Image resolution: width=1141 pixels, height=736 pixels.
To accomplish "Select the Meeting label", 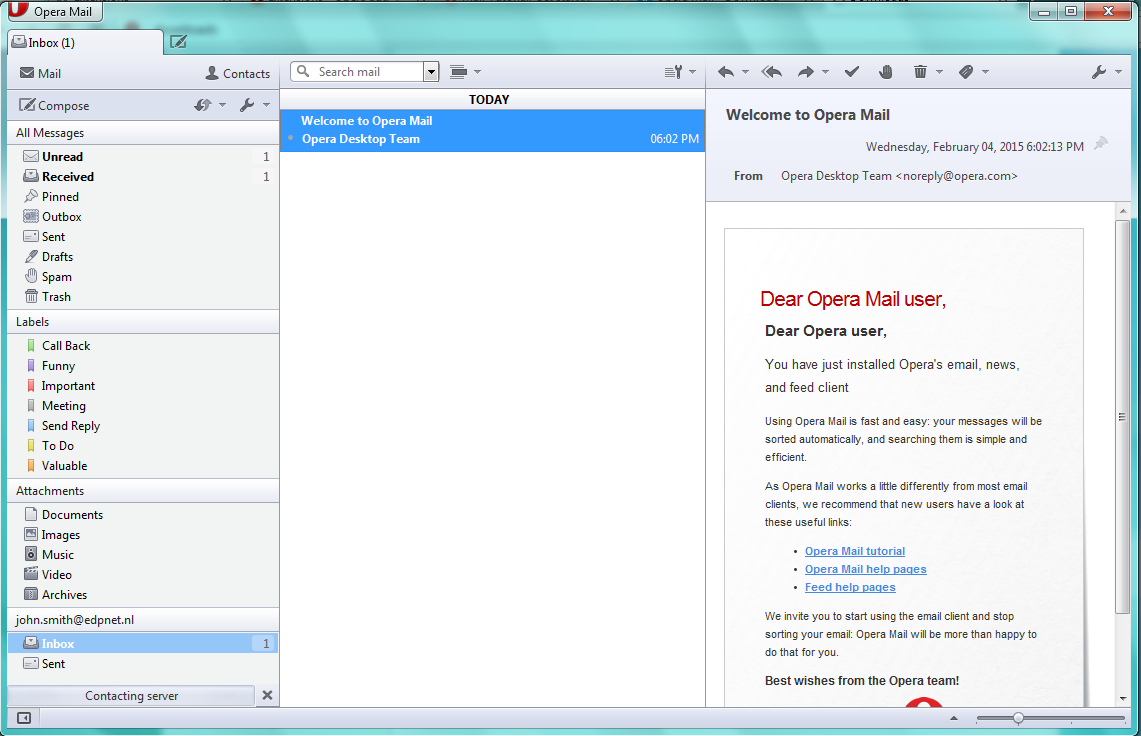I will pyautogui.click(x=143, y=406).
